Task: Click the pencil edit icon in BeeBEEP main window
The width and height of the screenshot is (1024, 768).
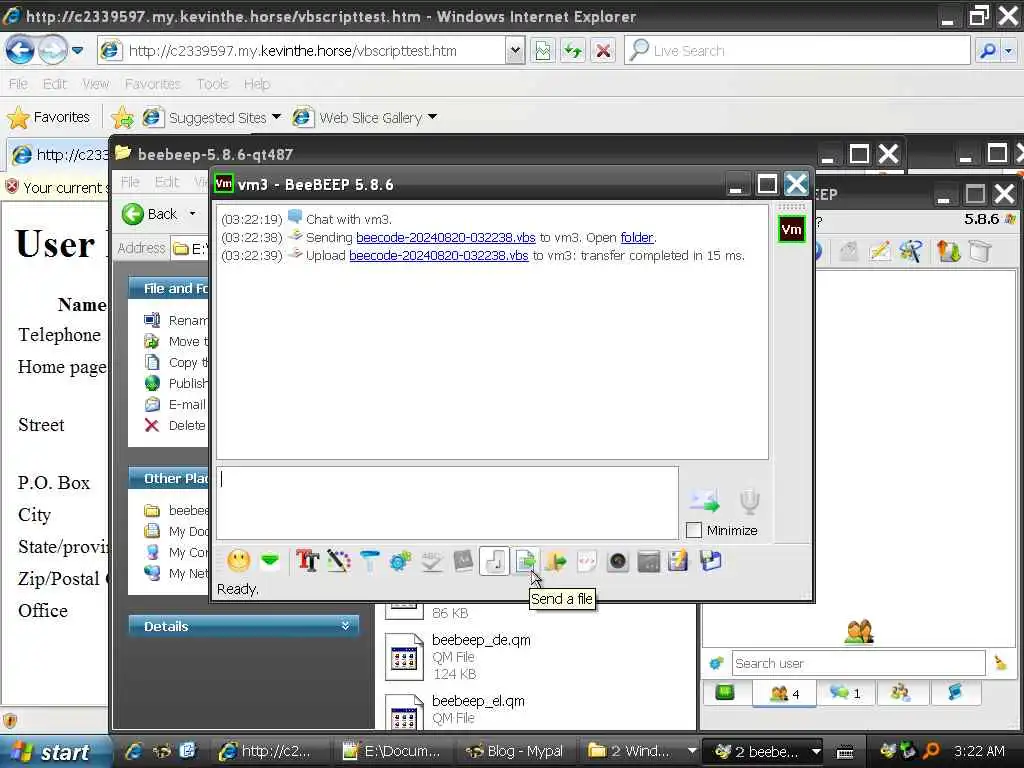Action: [880, 251]
